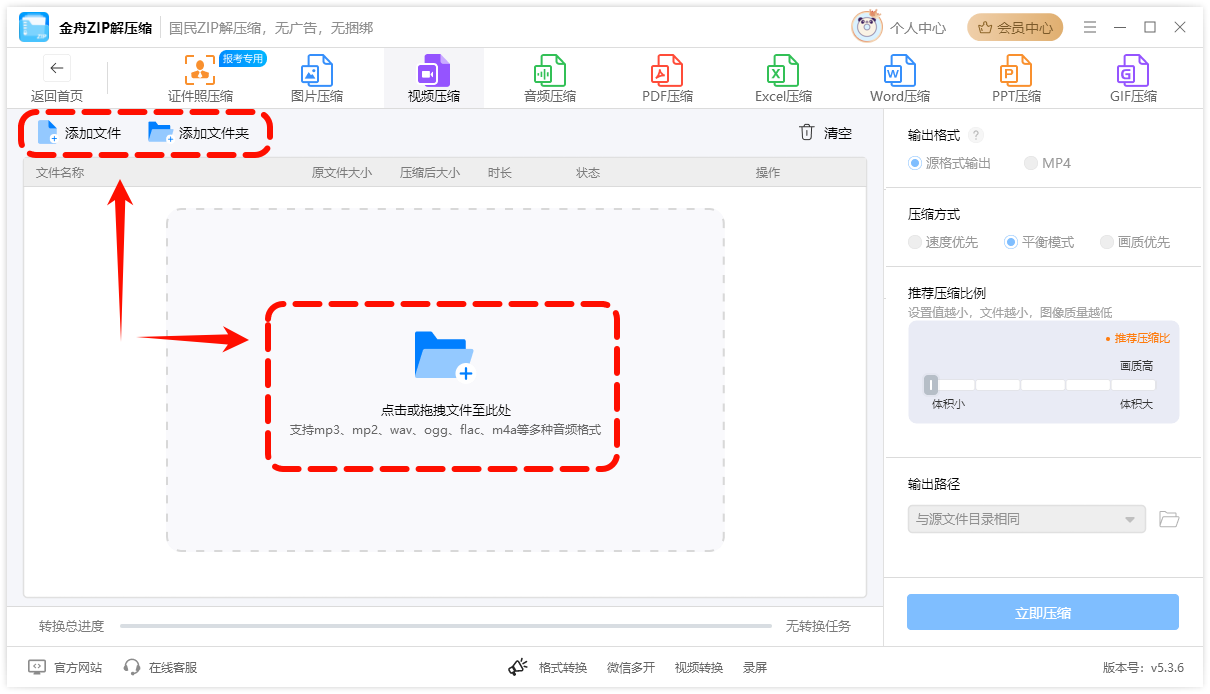1210x694 pixels.
Task: Click the 操作 column header
Action: coord(768,173)
